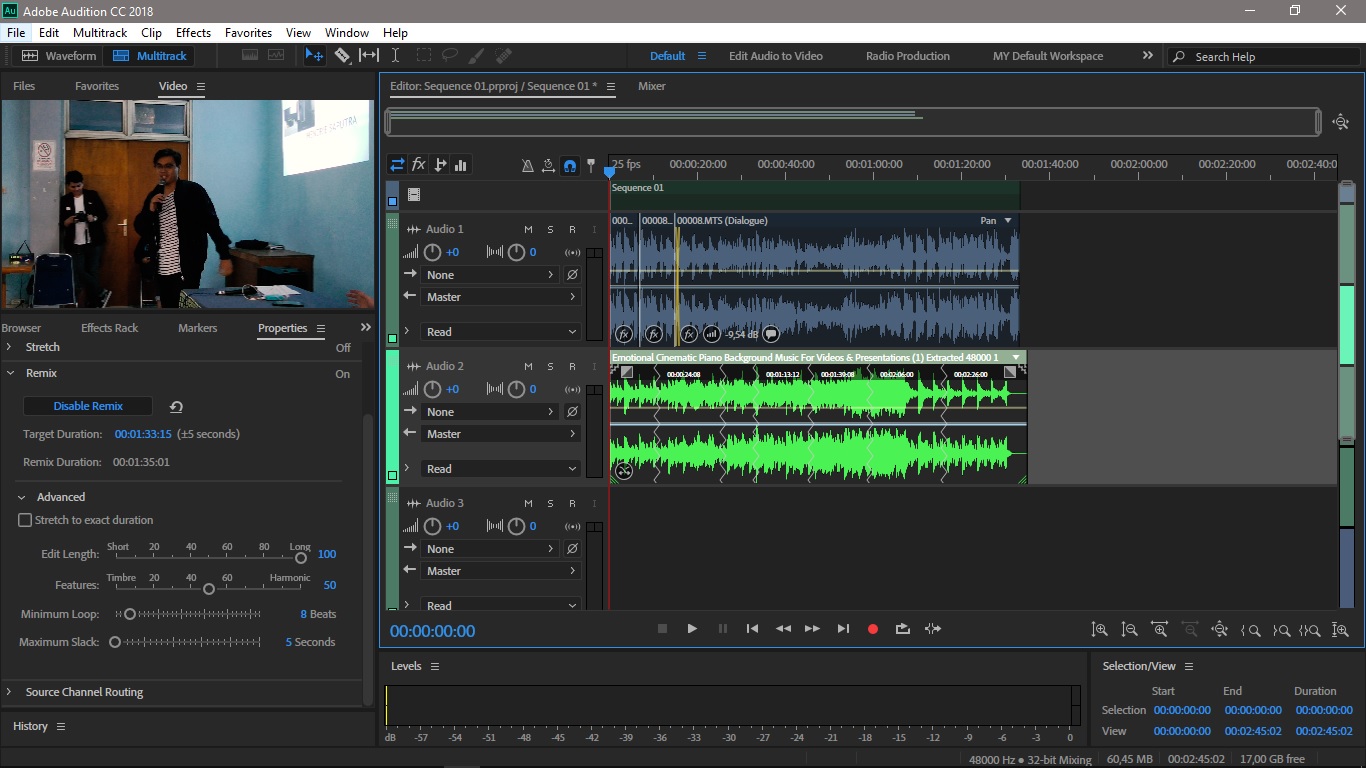Click the Stop button in transport
Screen dimensions: 1366x768
pos(662,629)
